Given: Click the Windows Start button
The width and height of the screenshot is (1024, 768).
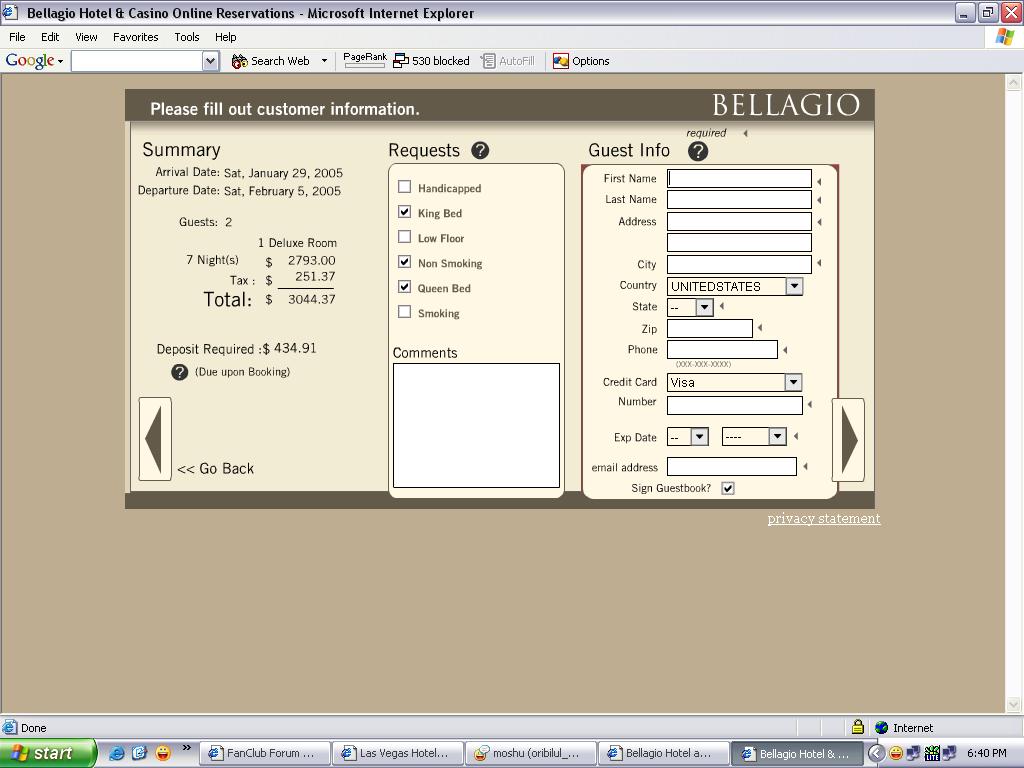Looking at the screenshot, I should click(48, 753).
